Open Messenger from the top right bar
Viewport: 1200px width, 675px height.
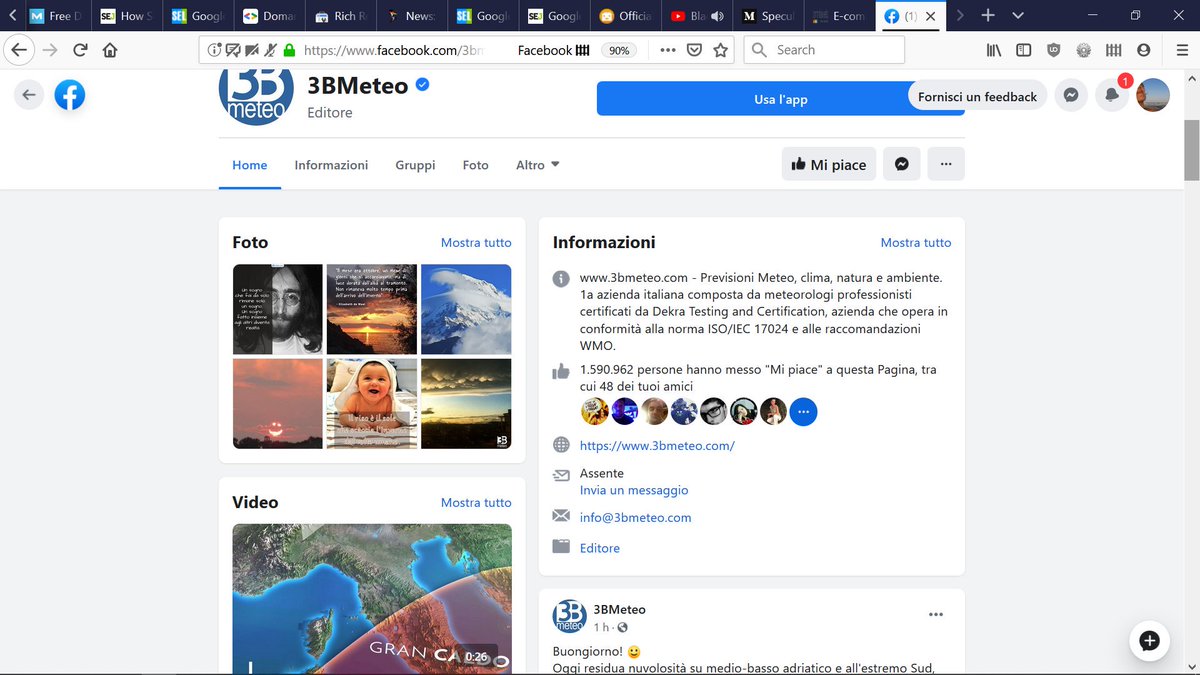(1071, 96)
